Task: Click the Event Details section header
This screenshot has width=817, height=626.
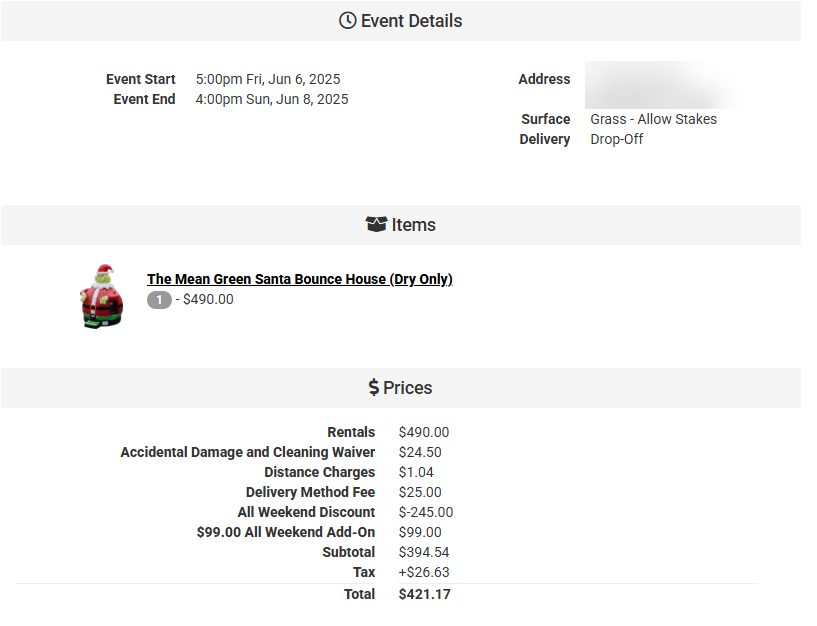Action: [411, 21]
